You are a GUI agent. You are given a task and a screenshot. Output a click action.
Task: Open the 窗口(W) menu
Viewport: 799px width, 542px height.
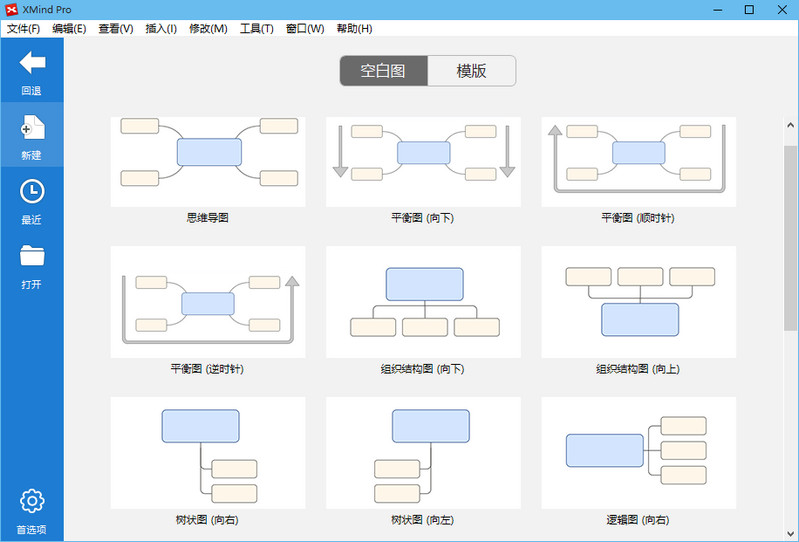coord(305,29)
